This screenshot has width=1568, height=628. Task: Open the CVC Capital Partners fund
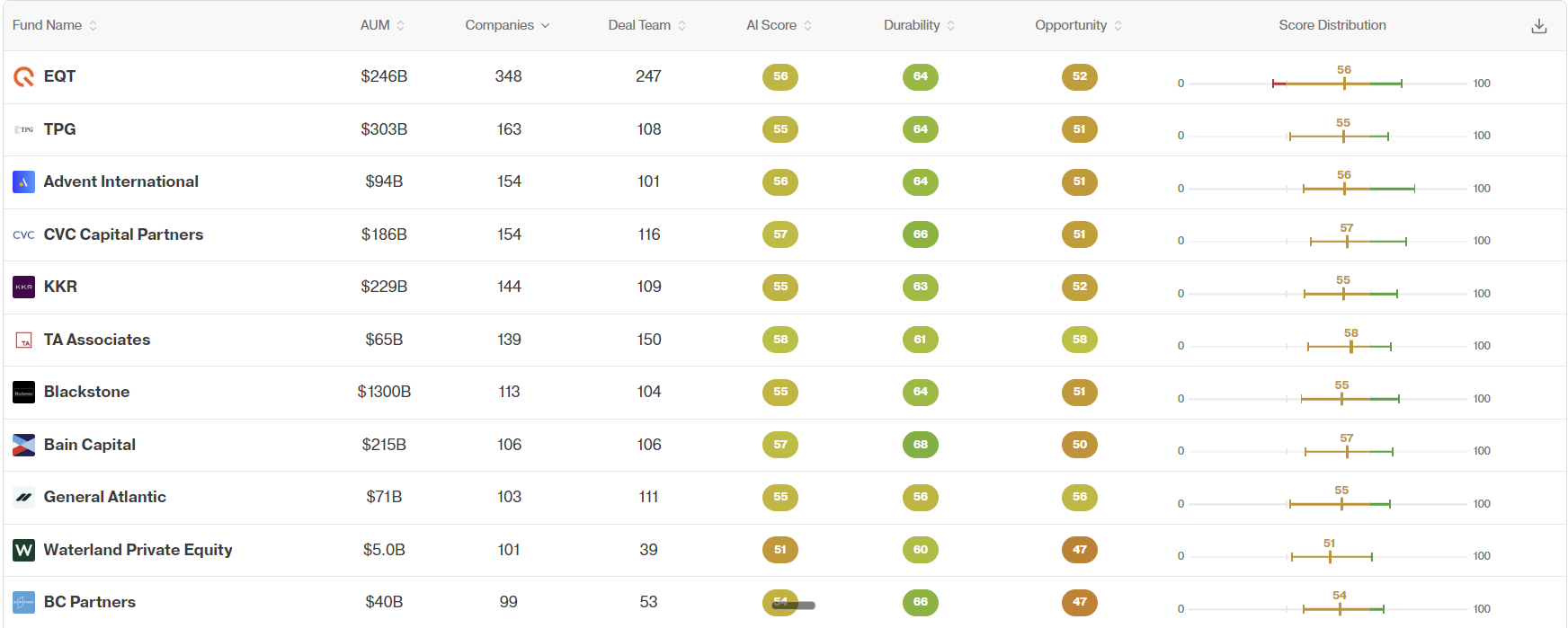pos(123,234)
